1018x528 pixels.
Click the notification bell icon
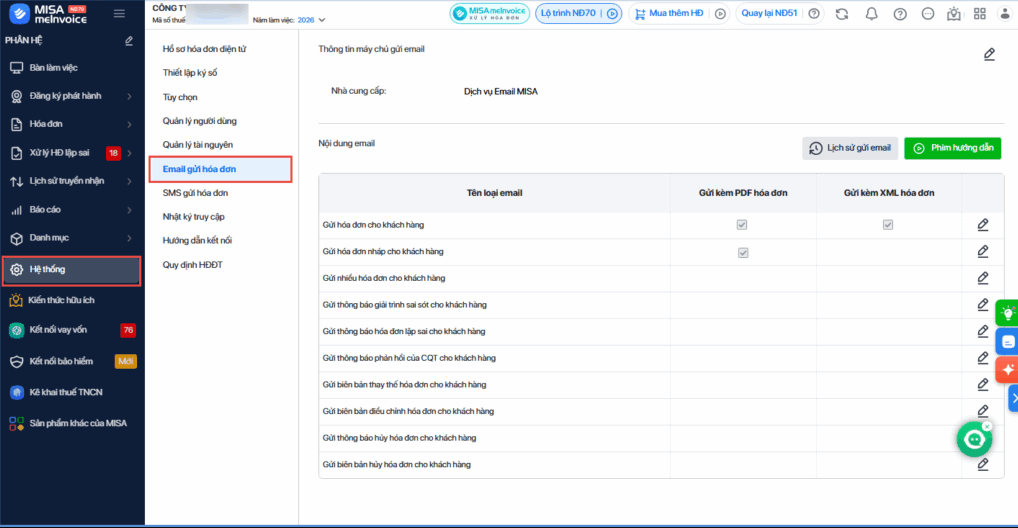tap(871, 14)
